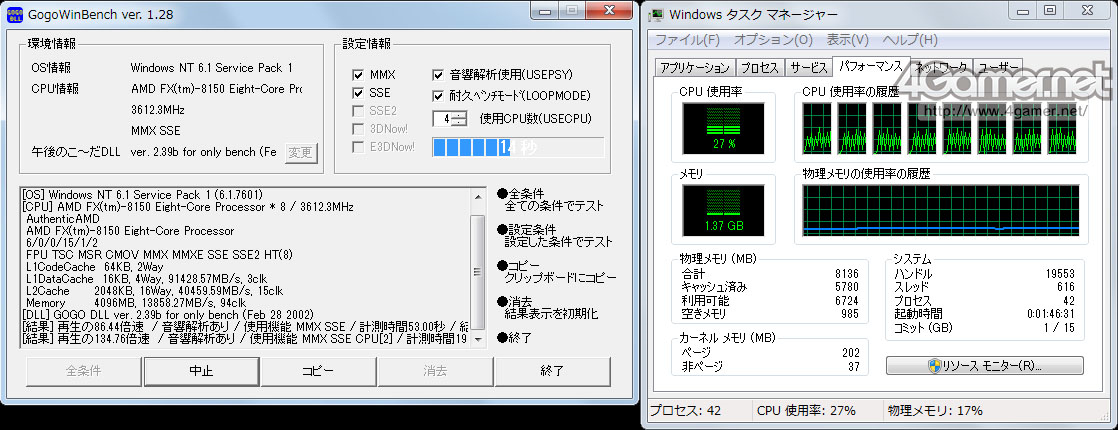The height and width of the screenshot is (430, 1118).
Task: Click the disabled 全条件 button
Action: (x=83, y=371)
